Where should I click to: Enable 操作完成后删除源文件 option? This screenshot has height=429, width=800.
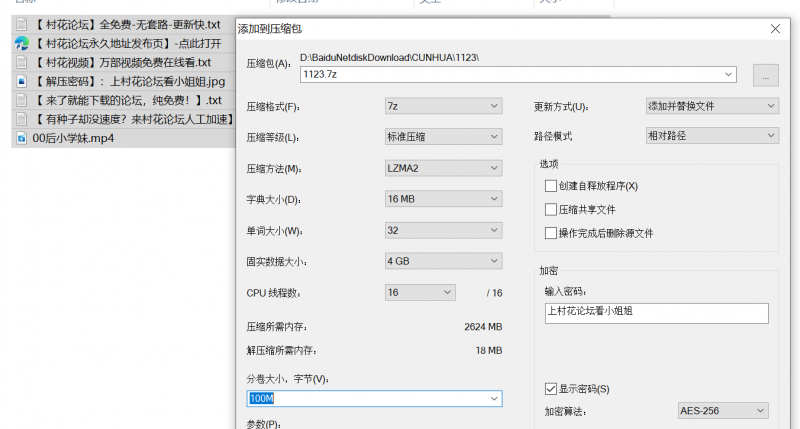551,233
